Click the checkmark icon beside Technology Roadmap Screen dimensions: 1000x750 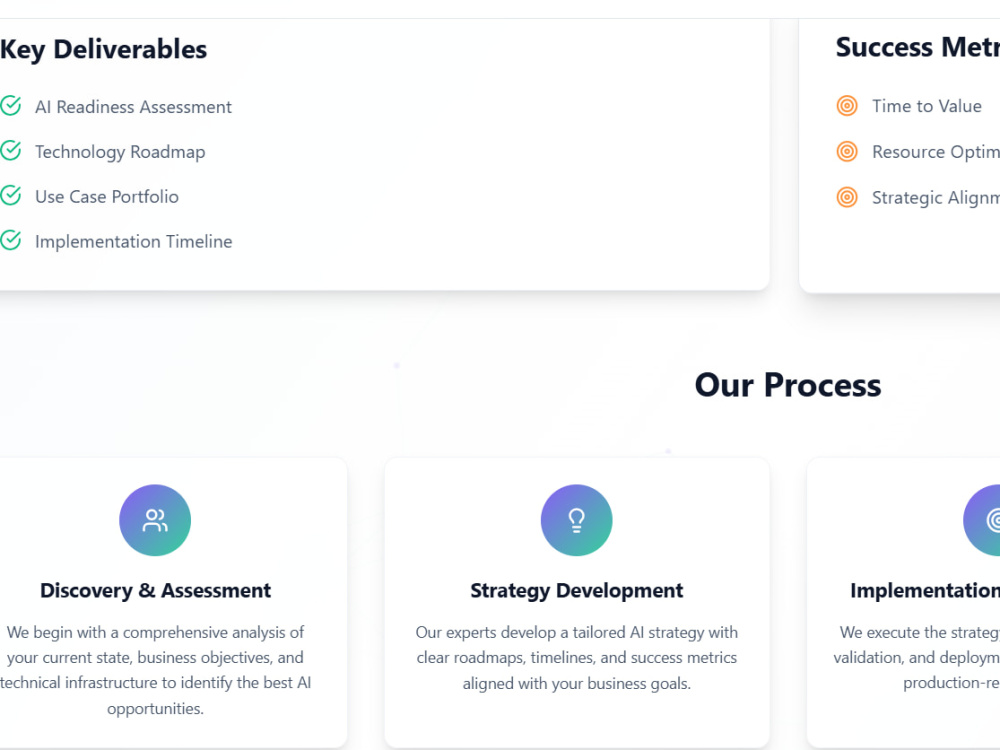(x=11, y=151)
